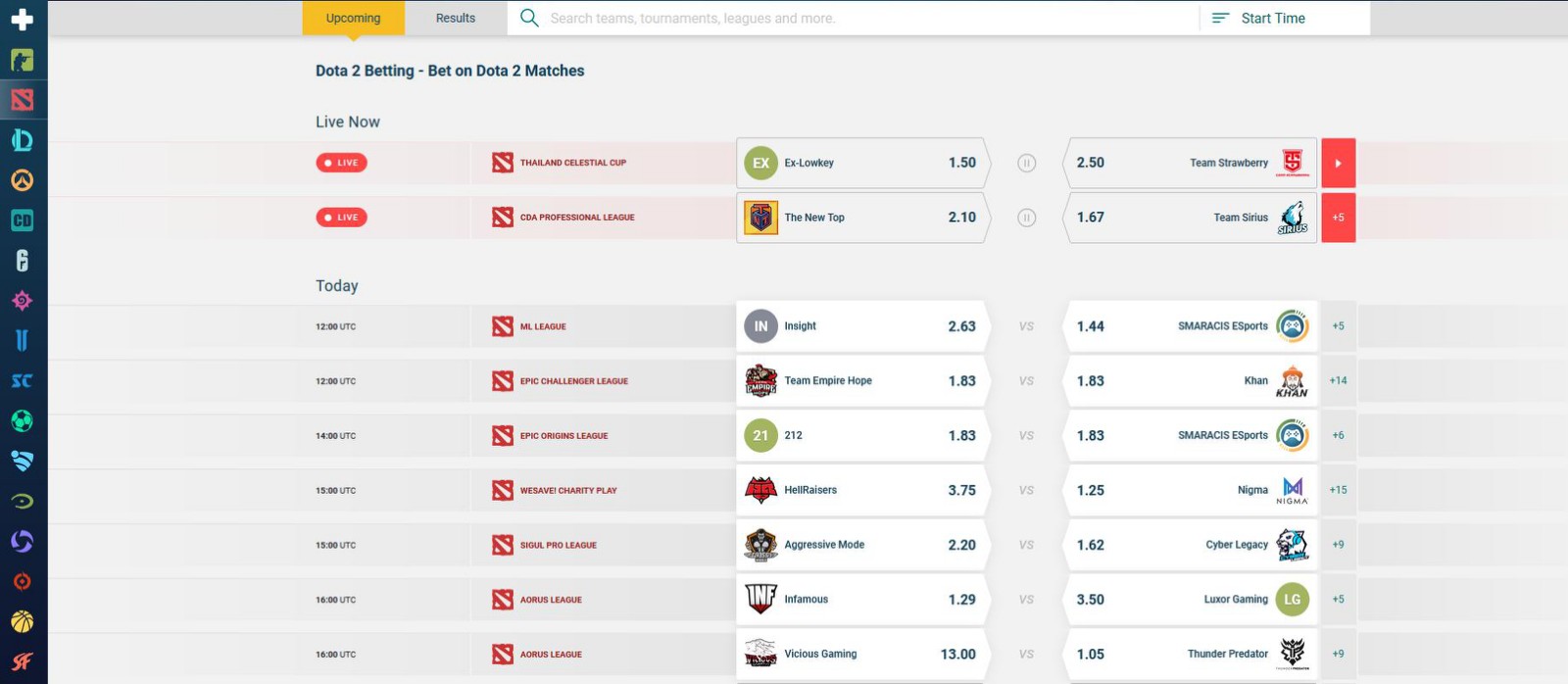Click the Cyber Legacy team logo

click(1293, 545)
